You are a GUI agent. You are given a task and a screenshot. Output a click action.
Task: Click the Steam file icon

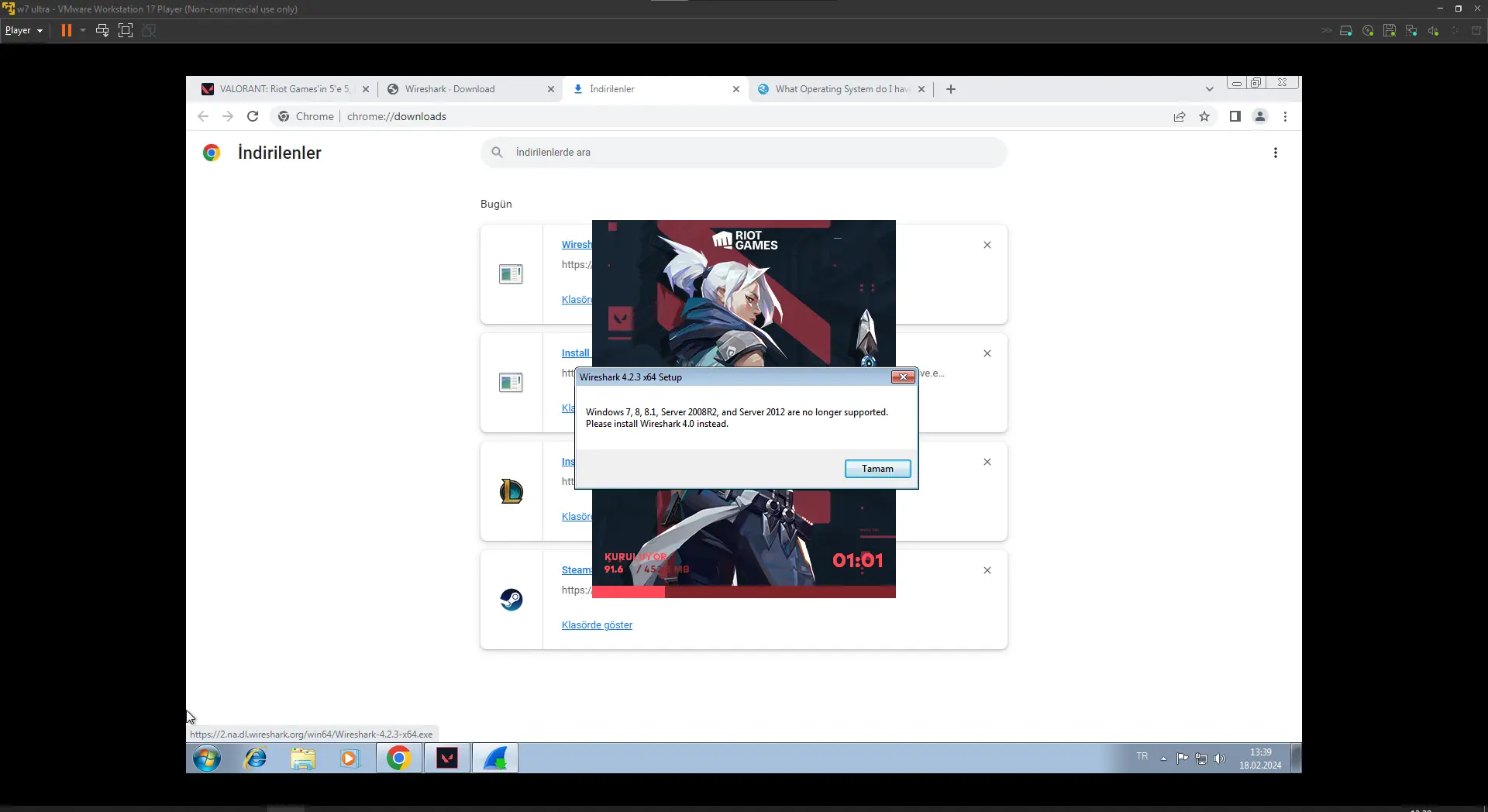coord(511,600)
